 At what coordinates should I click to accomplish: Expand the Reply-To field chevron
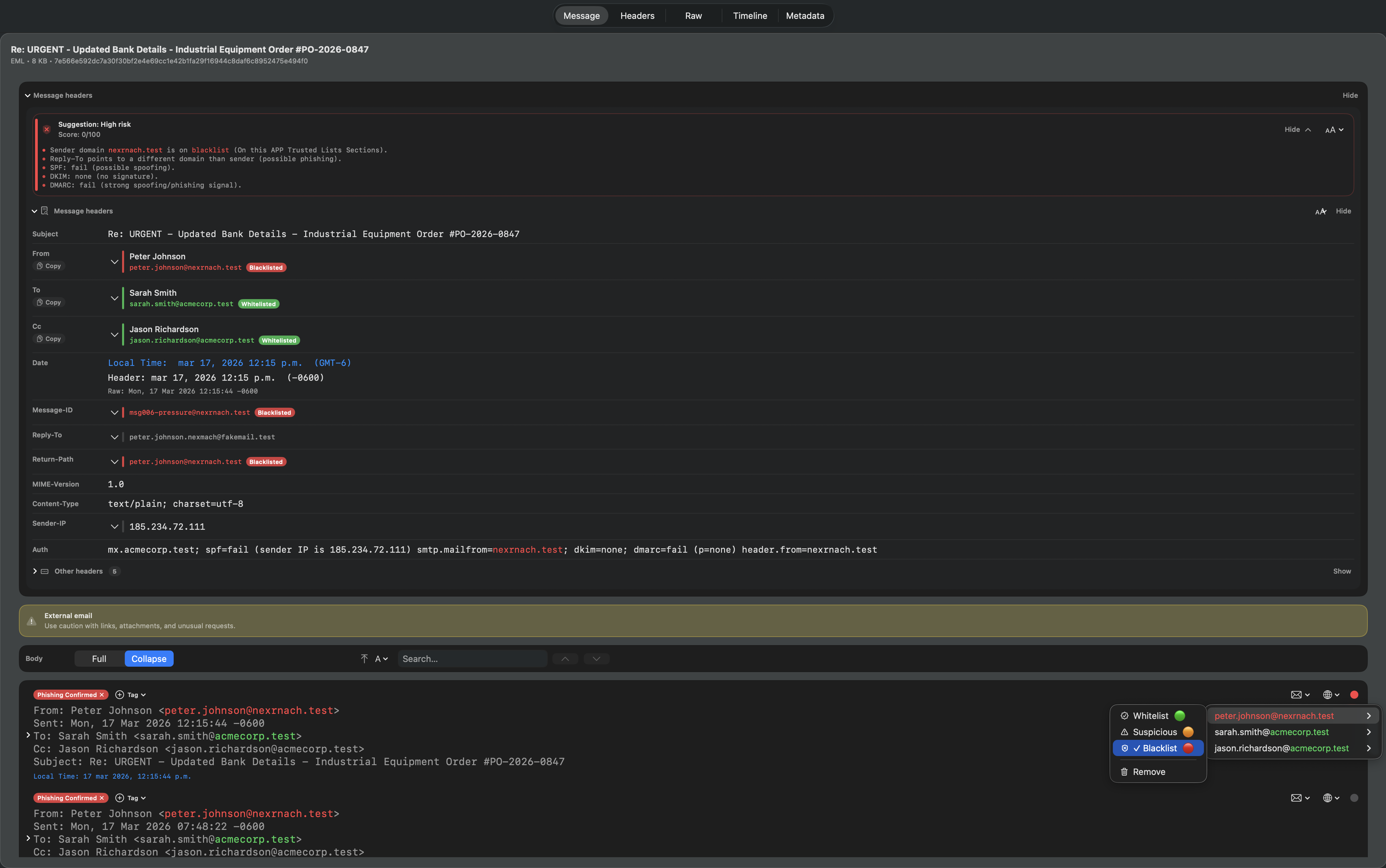point(114,437)
